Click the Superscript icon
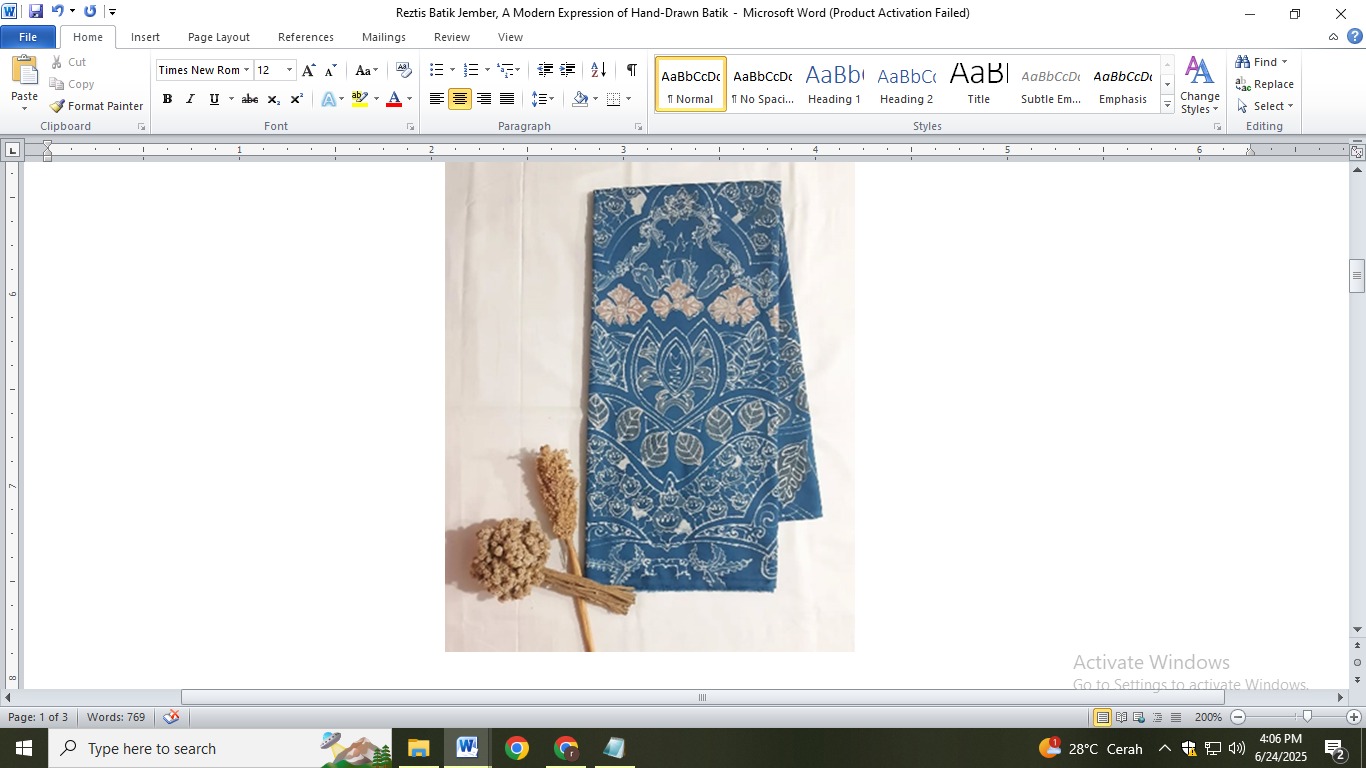 [x=297, y=99]
